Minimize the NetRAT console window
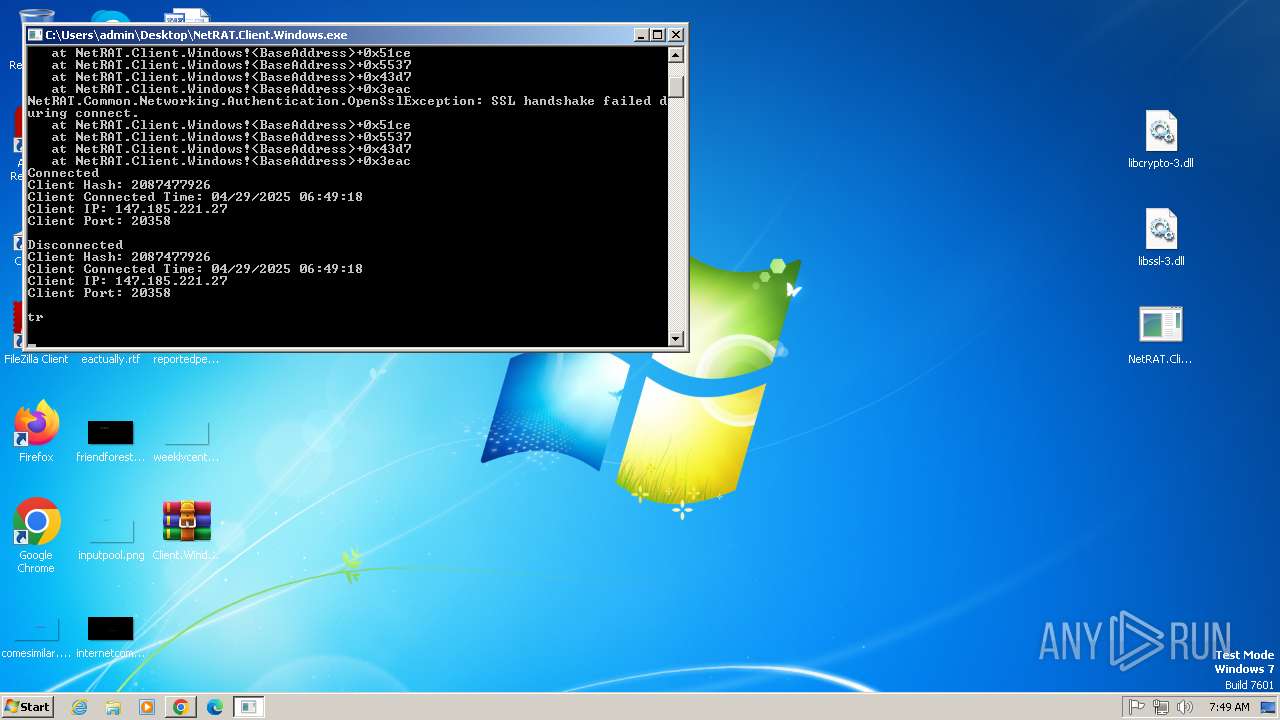The height and width of the screenshot is (720, 1280). click(x=641, y=34)
